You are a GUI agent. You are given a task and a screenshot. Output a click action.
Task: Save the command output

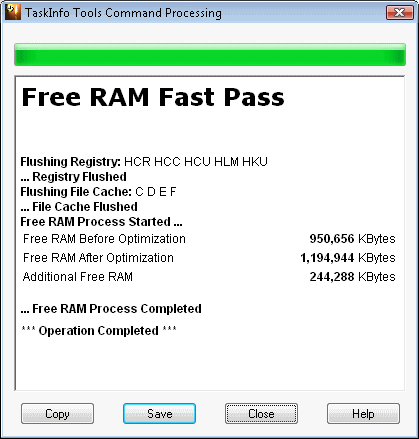(159, 414)
